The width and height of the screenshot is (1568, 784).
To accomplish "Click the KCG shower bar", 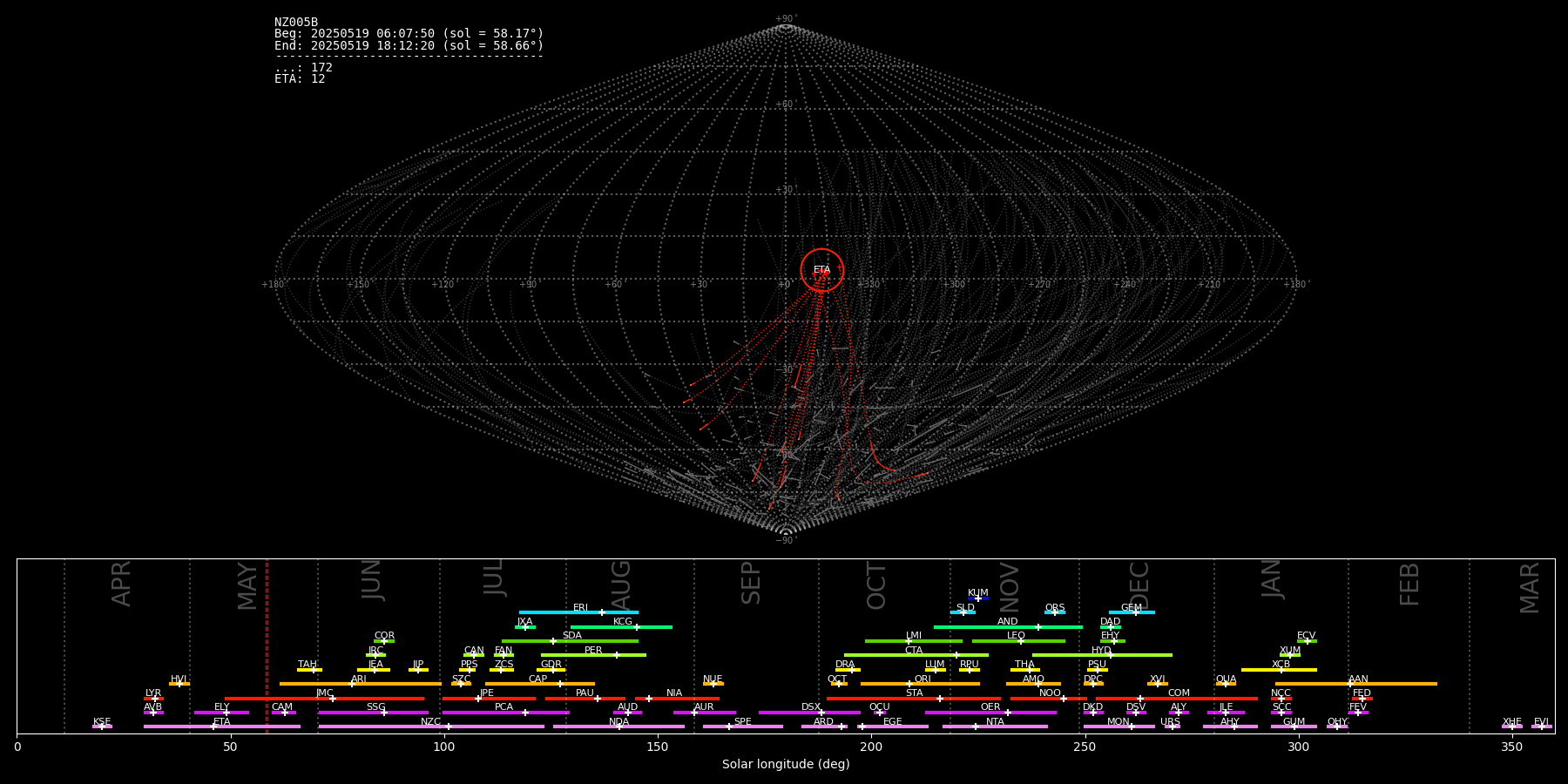I will pos(621,626).
